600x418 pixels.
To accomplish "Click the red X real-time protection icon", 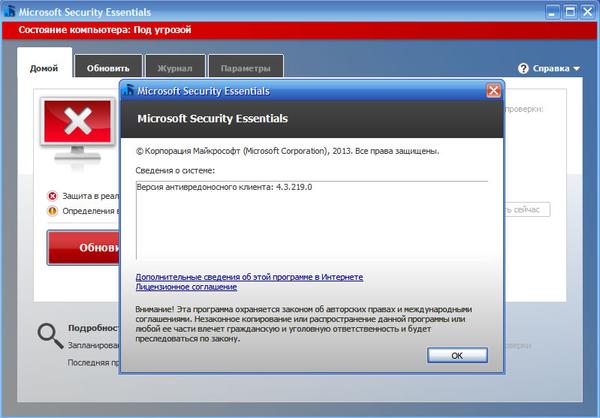I will 52,196.
